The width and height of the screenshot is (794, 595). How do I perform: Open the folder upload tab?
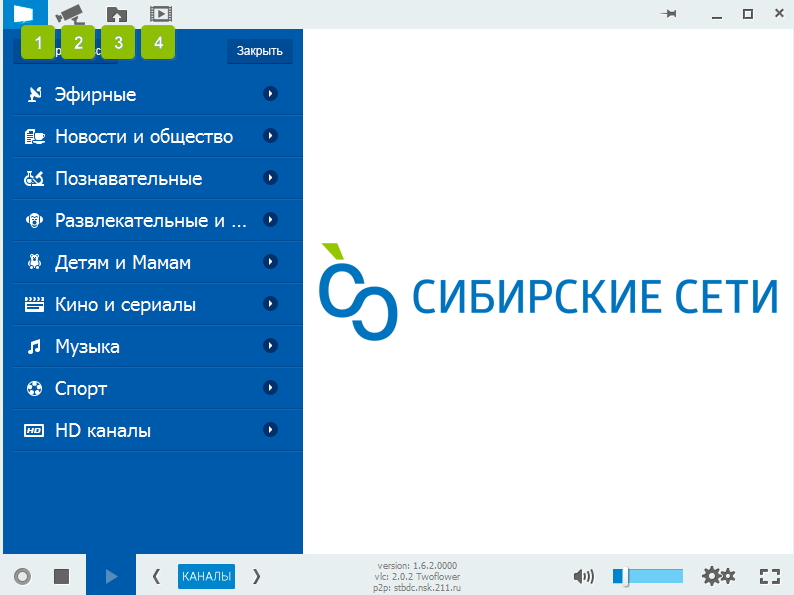(x=116, y=14)
